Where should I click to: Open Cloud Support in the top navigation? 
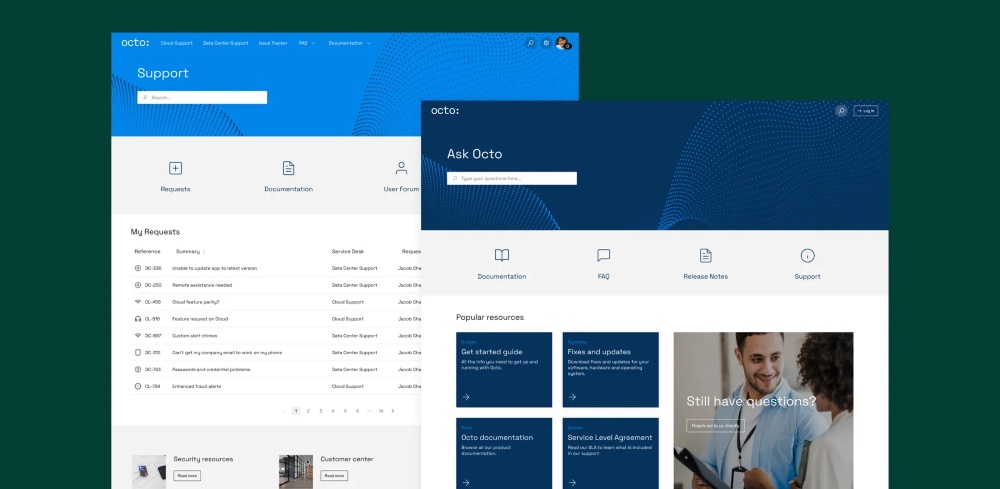[177, 43]
